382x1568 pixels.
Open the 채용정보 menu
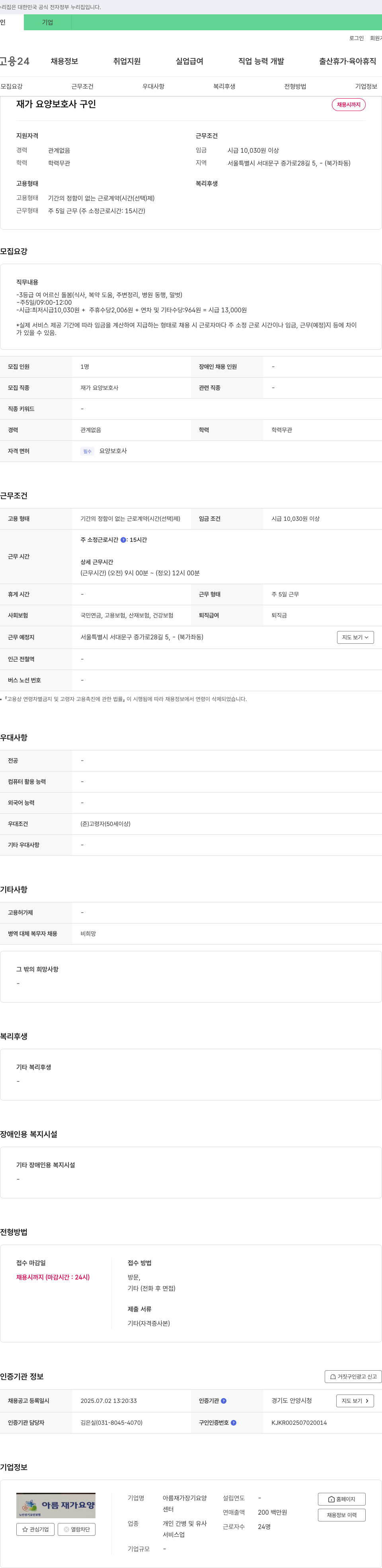[64, 62]
